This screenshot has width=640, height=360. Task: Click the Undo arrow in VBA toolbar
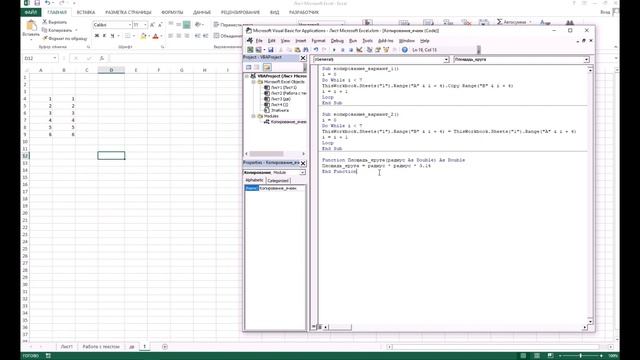point(316,50)
